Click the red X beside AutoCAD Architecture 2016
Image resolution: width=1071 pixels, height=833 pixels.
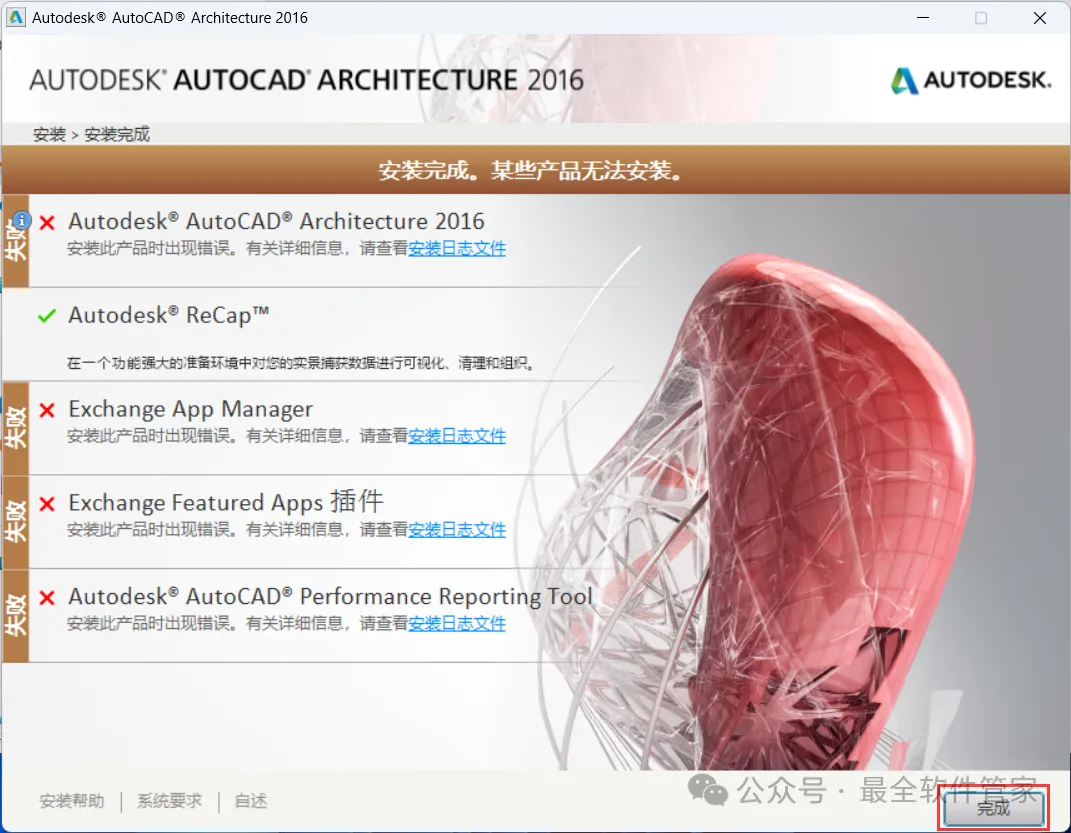pyautogui.click(x=47, y=223)
